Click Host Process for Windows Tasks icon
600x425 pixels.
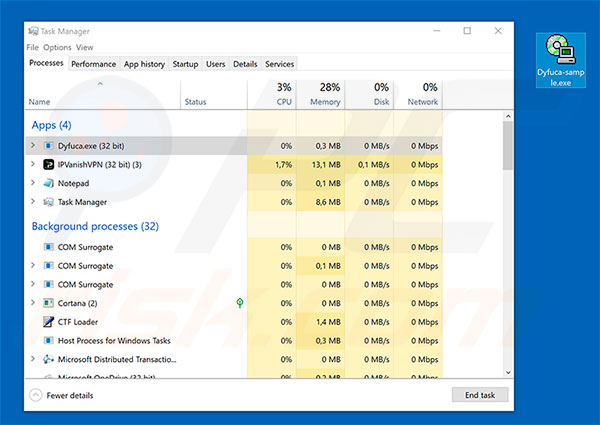pos(49,340)
